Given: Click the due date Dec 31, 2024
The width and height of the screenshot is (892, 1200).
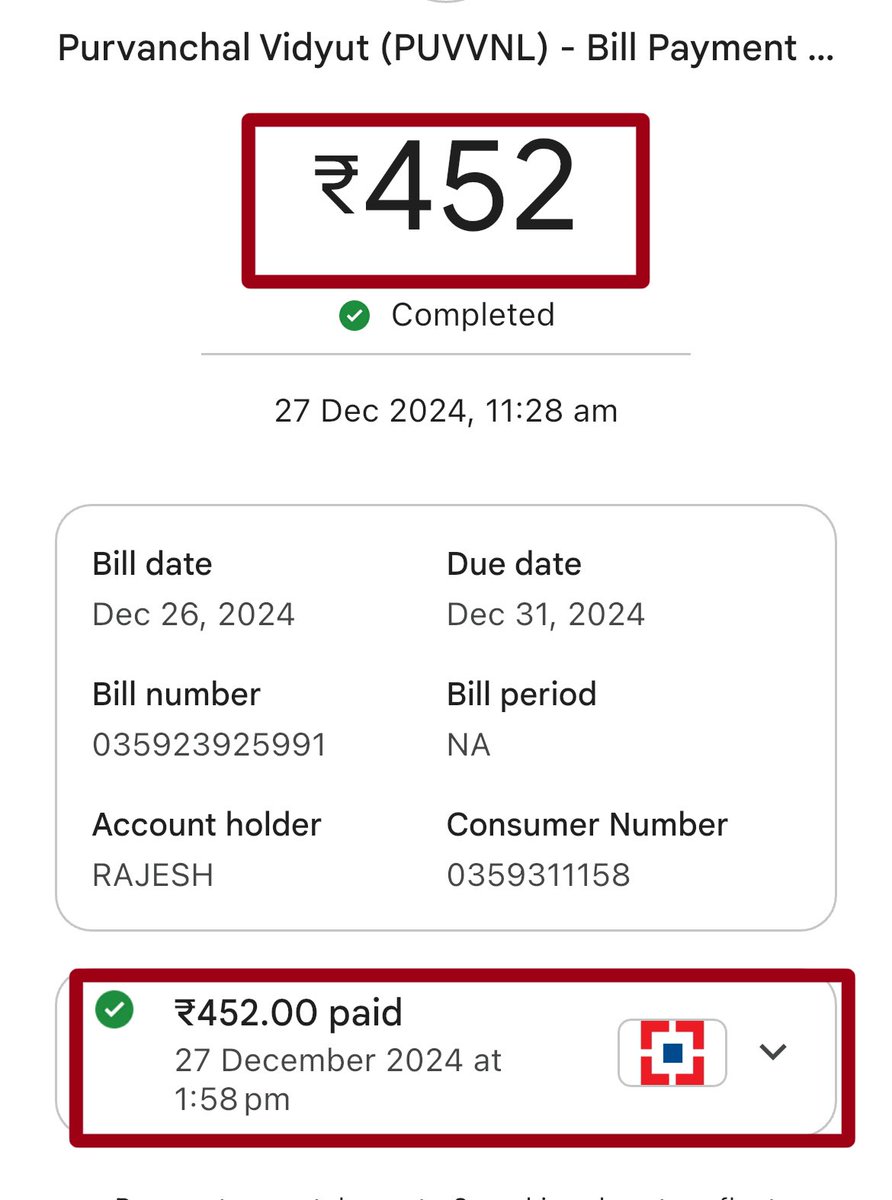Looking at the screenshot, I should click(x=546, y=614).
